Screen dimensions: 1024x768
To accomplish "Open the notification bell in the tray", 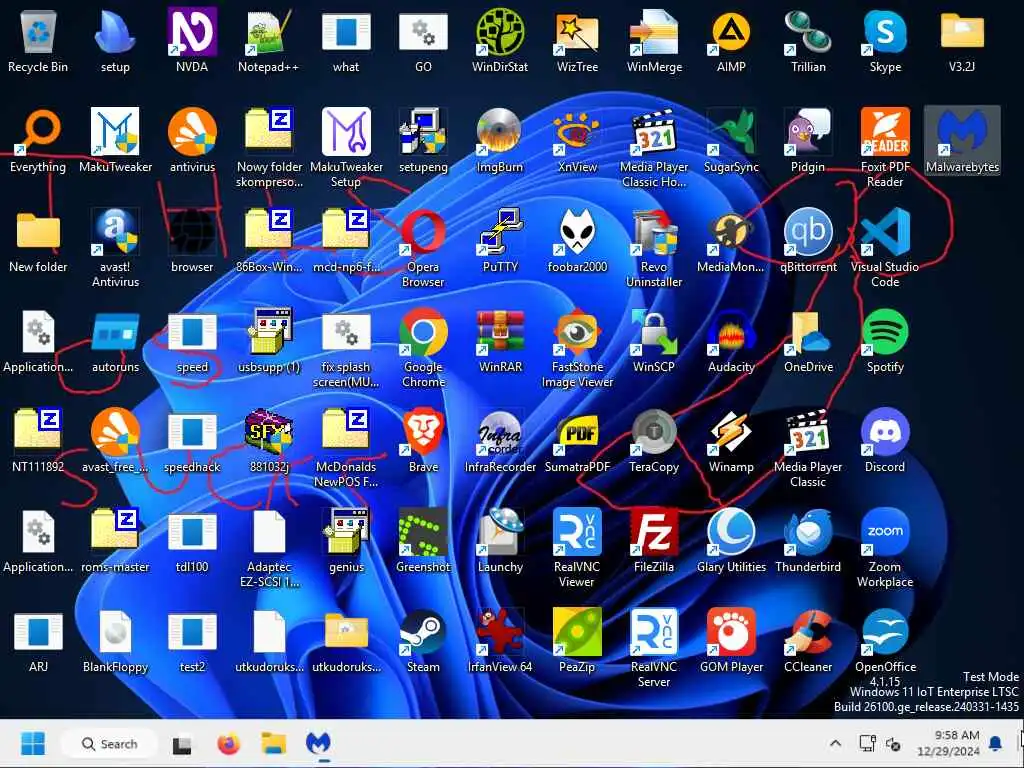I will coord(995,743).
